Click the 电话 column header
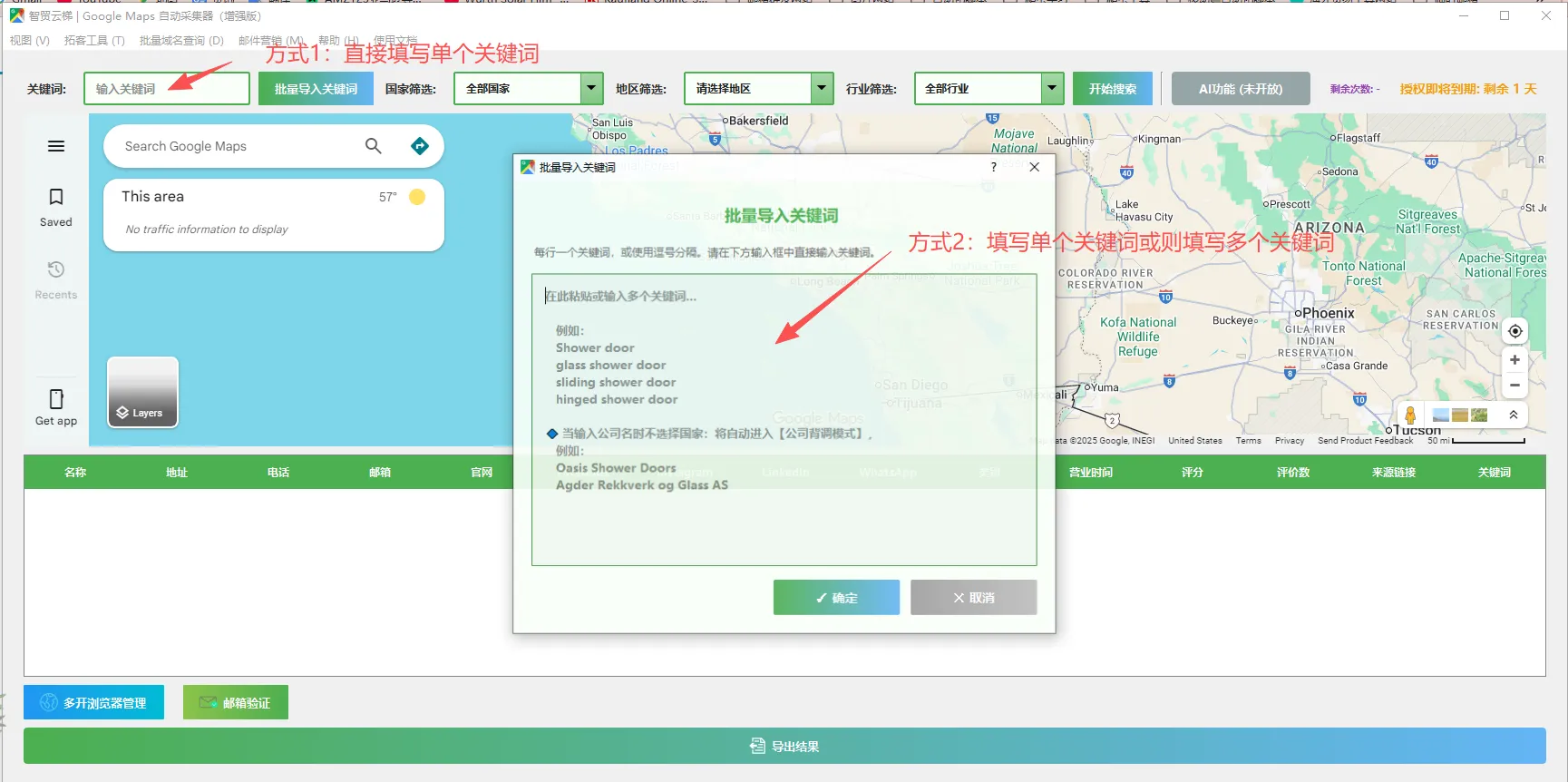1568x782 pixels. (x=278, y=473)
